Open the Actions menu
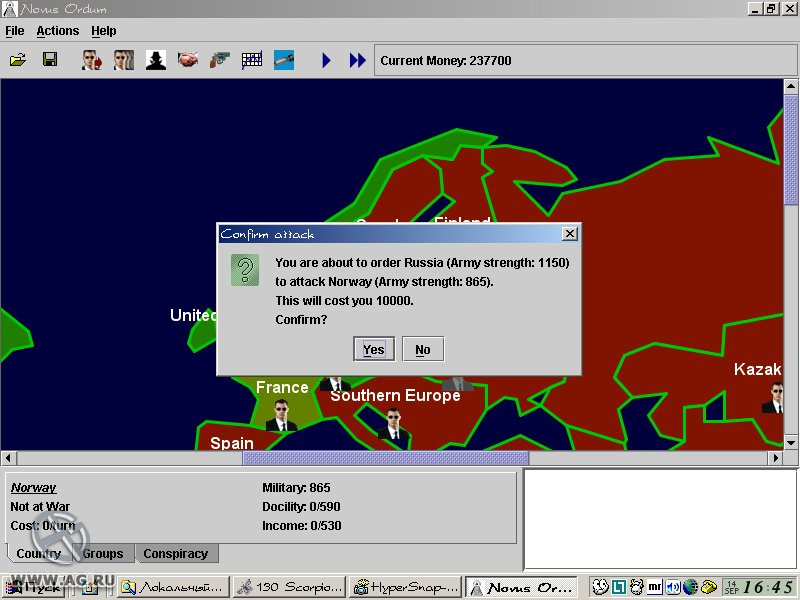This screenshot has height=600, width=800. pos(58,31)
